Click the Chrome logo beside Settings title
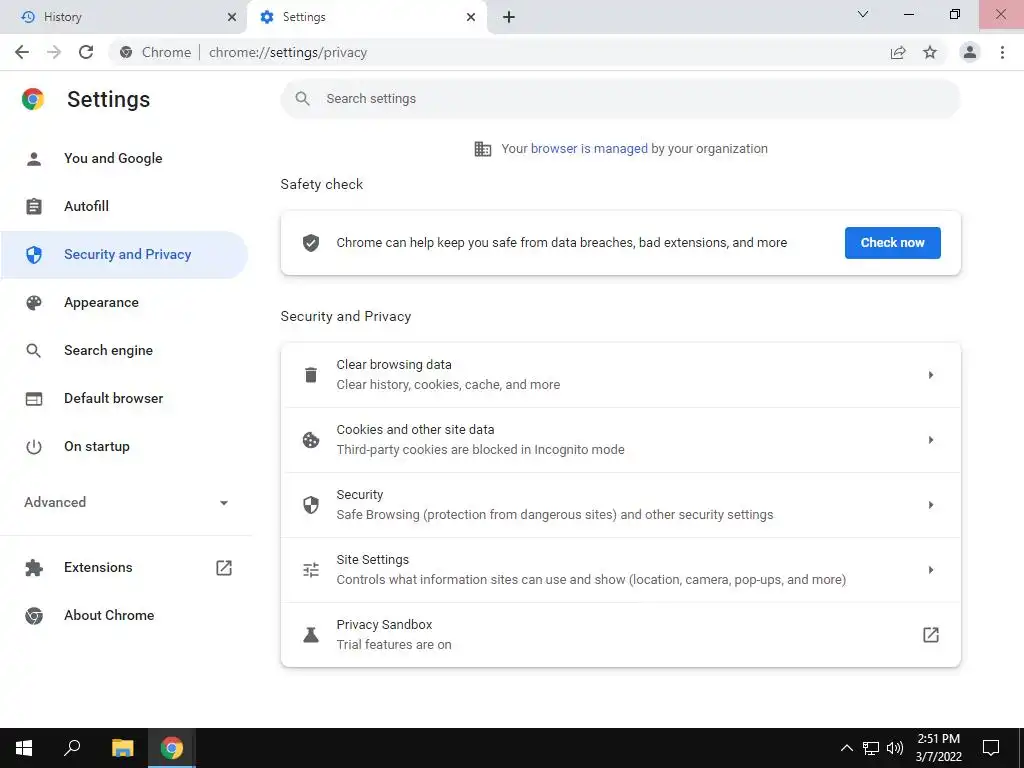Image resolution: width=1024 pixels, height=768 pixels. point(33,99)
